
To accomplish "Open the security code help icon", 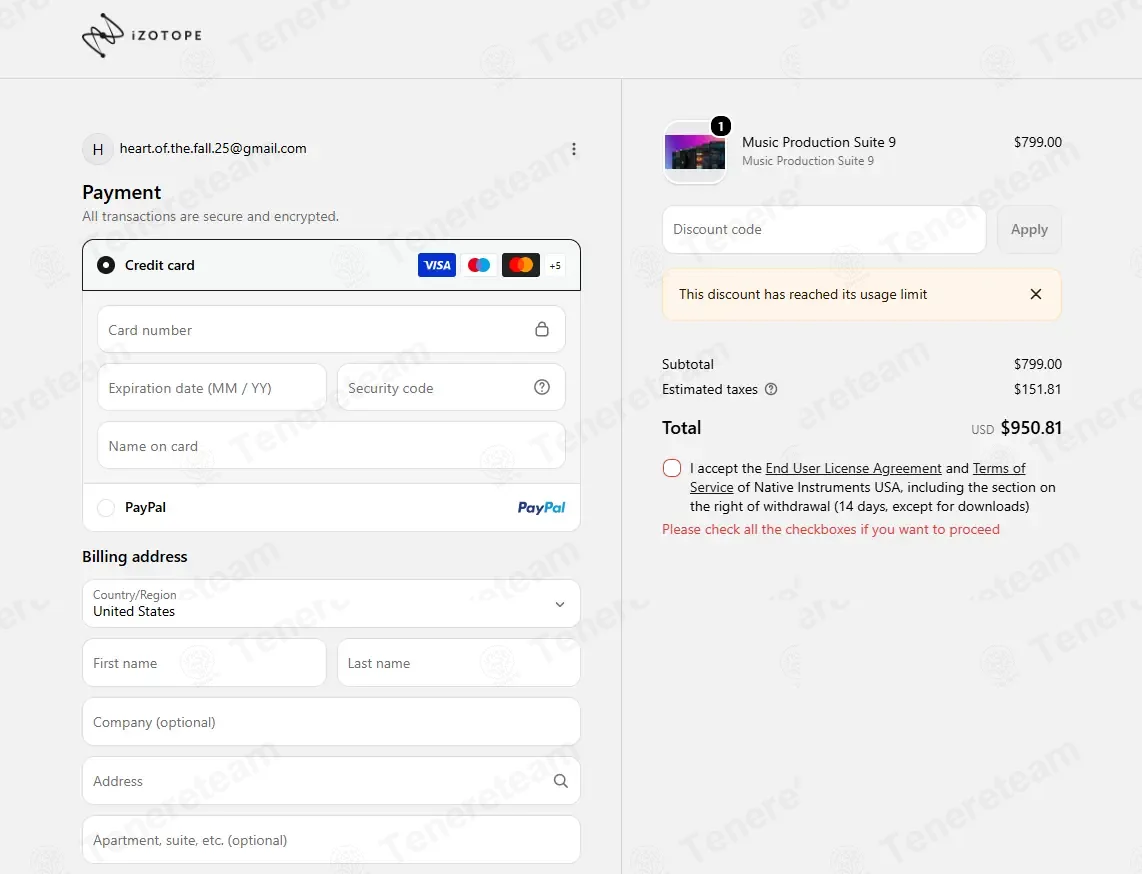I will point(542,387).
